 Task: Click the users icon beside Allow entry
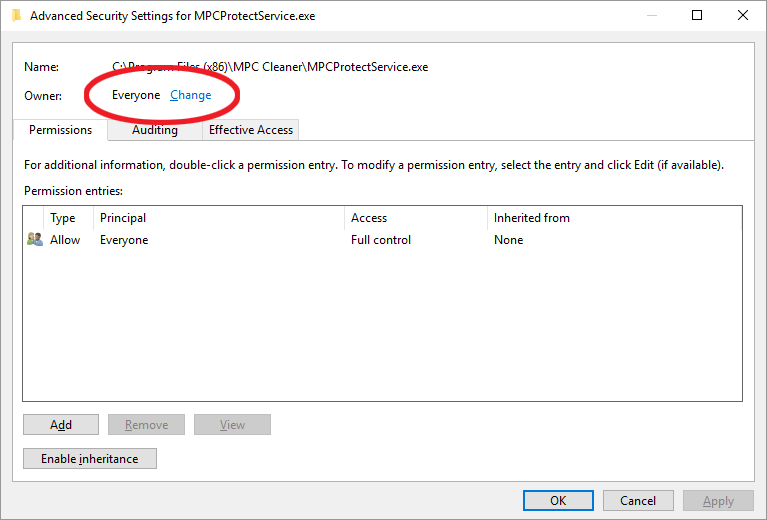pyautogui.click(x=35, y=239)
